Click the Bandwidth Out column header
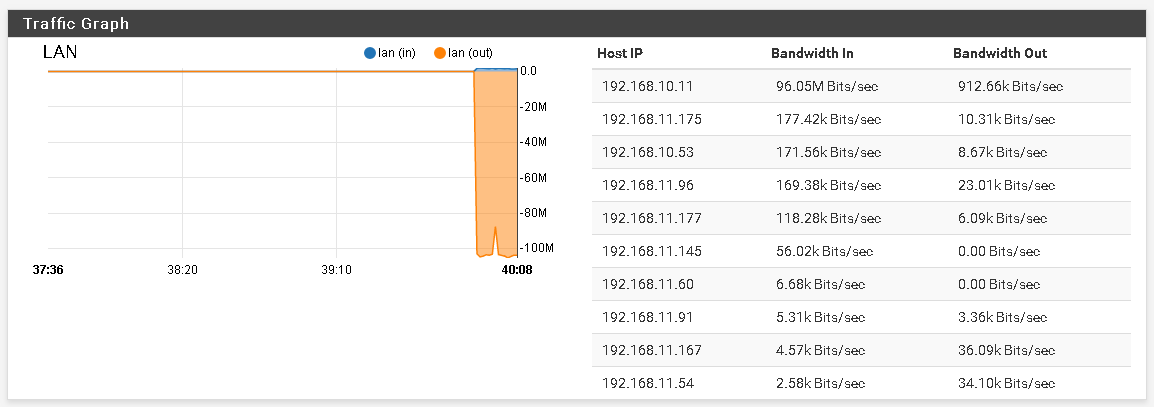The height and width of the screenshot is (407, 1154). [x=1000, y=53]
